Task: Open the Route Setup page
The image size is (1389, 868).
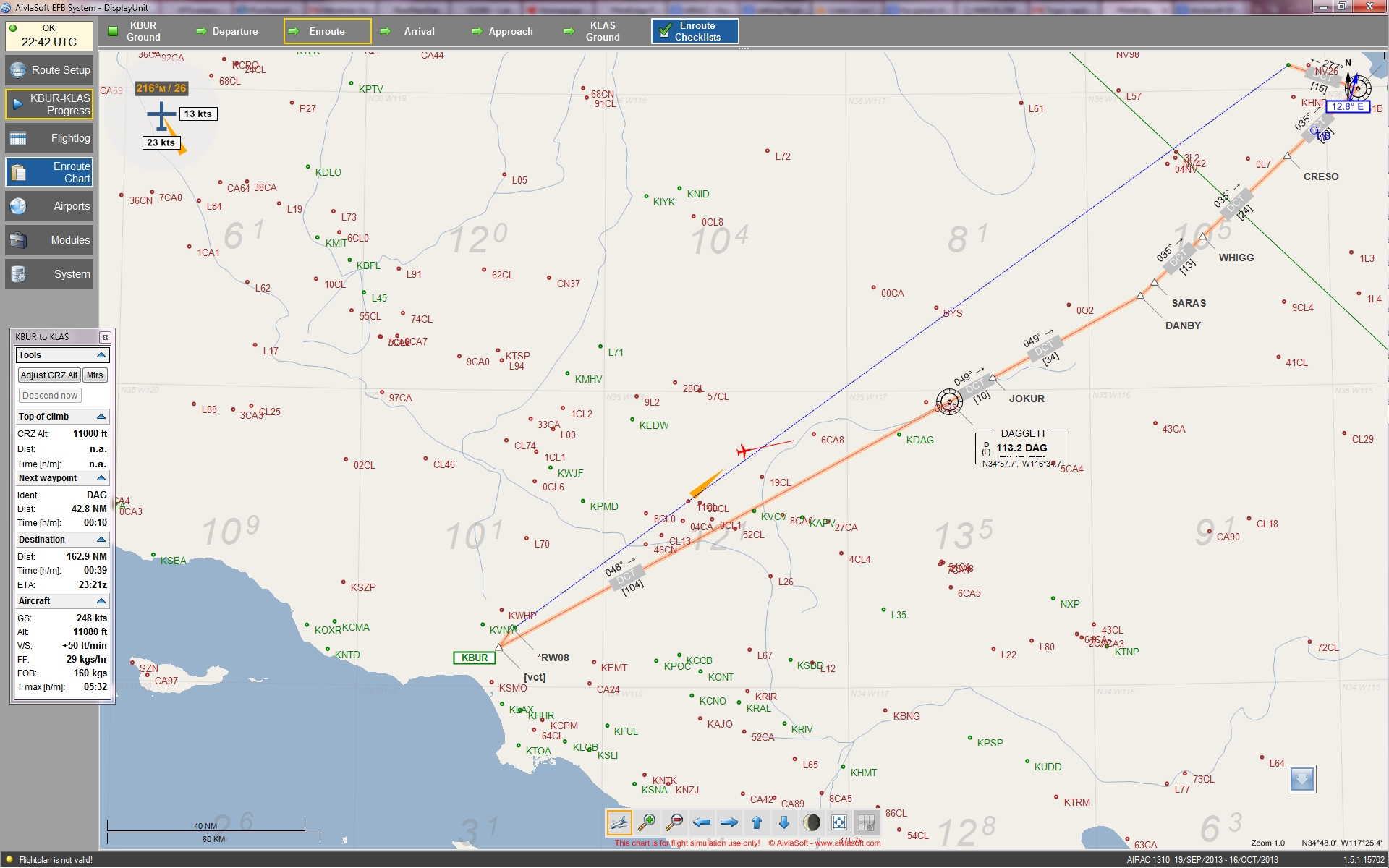Action: pyautogui.click(x=49, y=70)
